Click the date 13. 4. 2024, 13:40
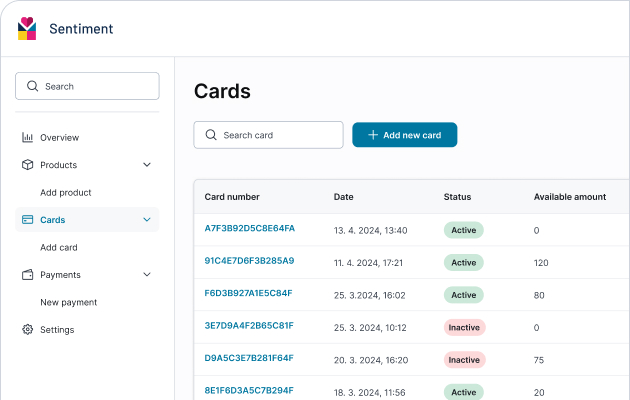The height and width of the screenshot is (400, 630). (370, 231)
